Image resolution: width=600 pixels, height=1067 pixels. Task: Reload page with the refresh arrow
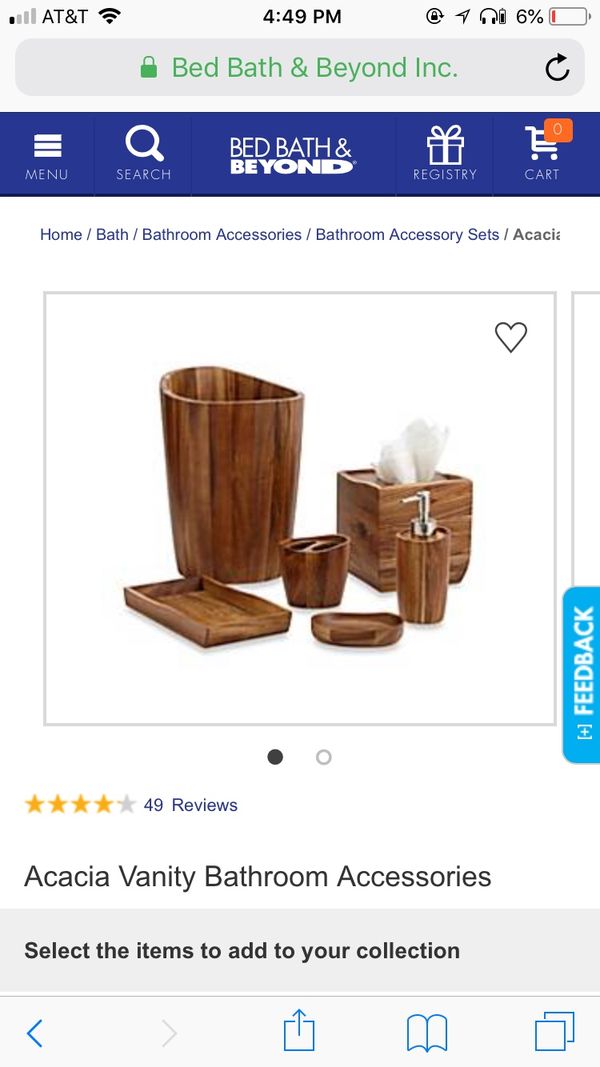[556, 67]
